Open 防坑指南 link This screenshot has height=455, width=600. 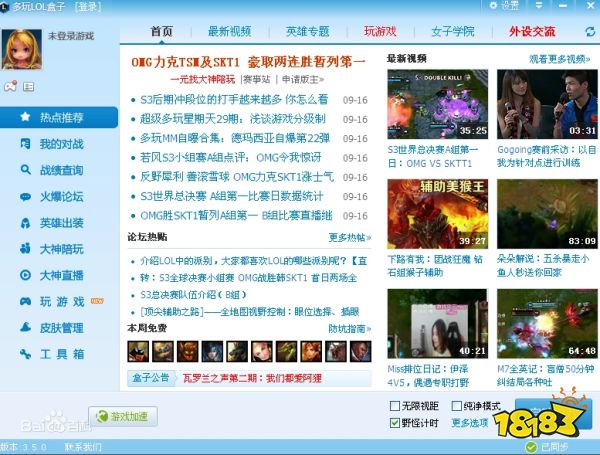pos(350,329)
